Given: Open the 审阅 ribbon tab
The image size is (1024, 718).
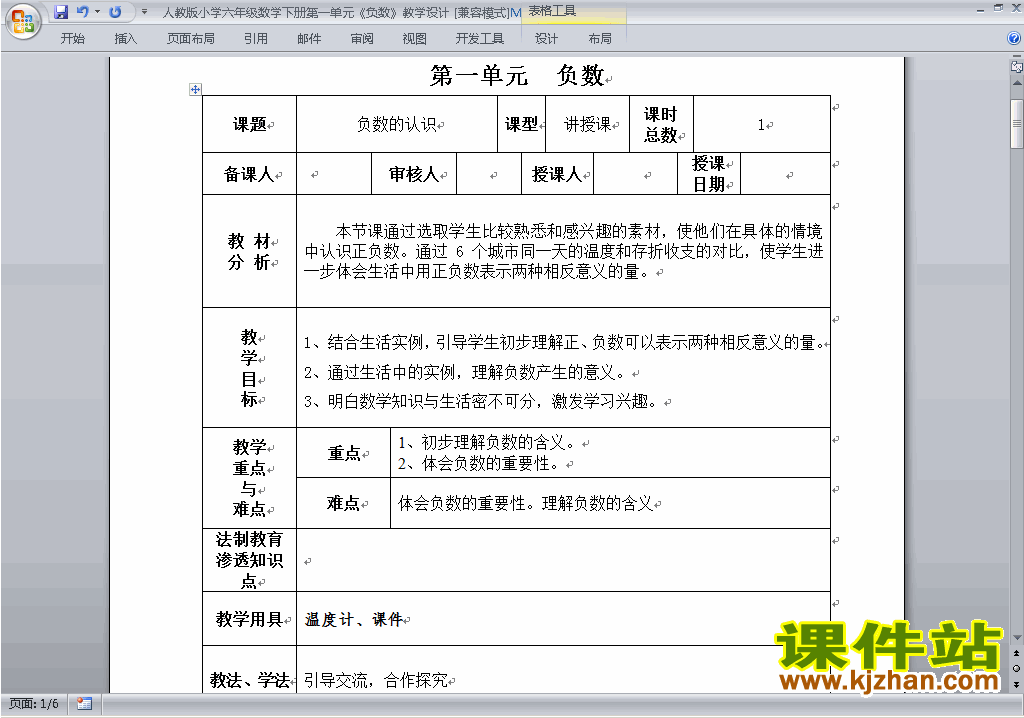Looking at the screenshot, I should click(x=362, y=39).
